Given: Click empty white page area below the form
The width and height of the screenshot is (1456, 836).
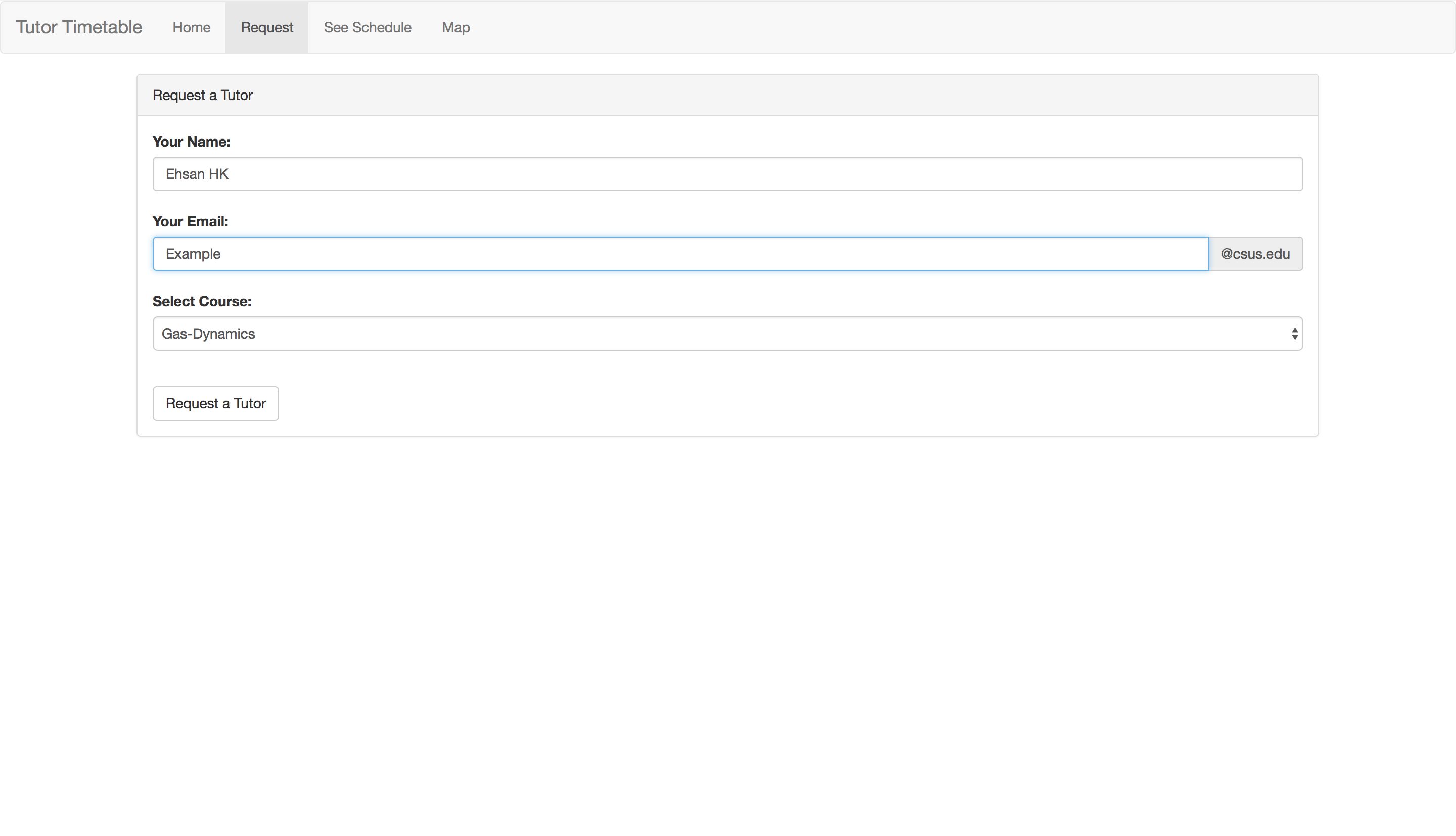Looking at the screenshot, I should [727, 632].
